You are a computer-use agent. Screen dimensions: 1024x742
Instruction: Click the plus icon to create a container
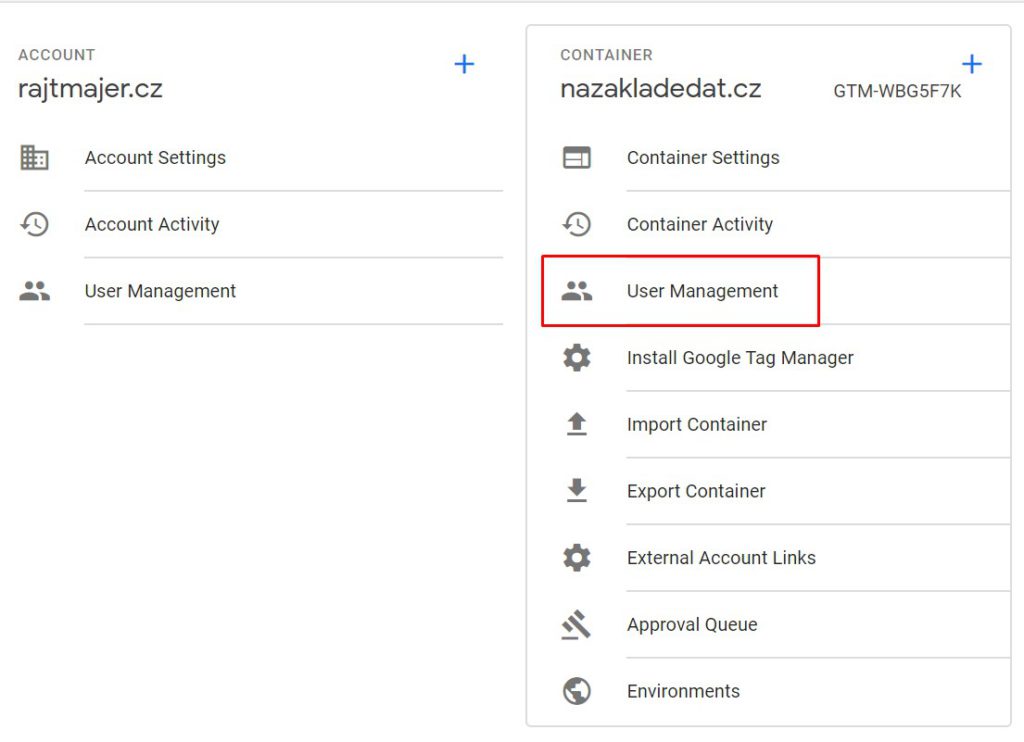[x=972, y=64]
